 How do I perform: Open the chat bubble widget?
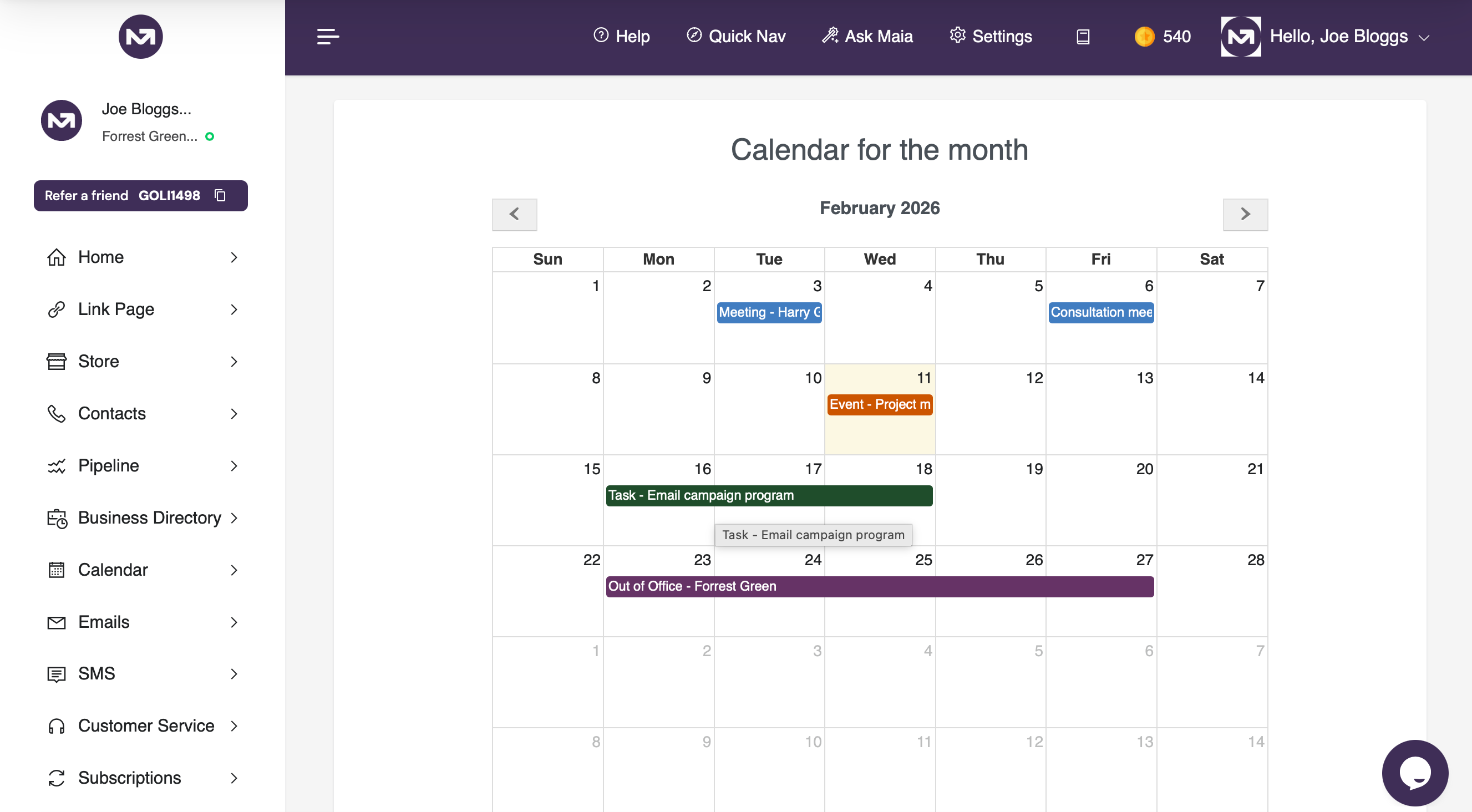1415,773
